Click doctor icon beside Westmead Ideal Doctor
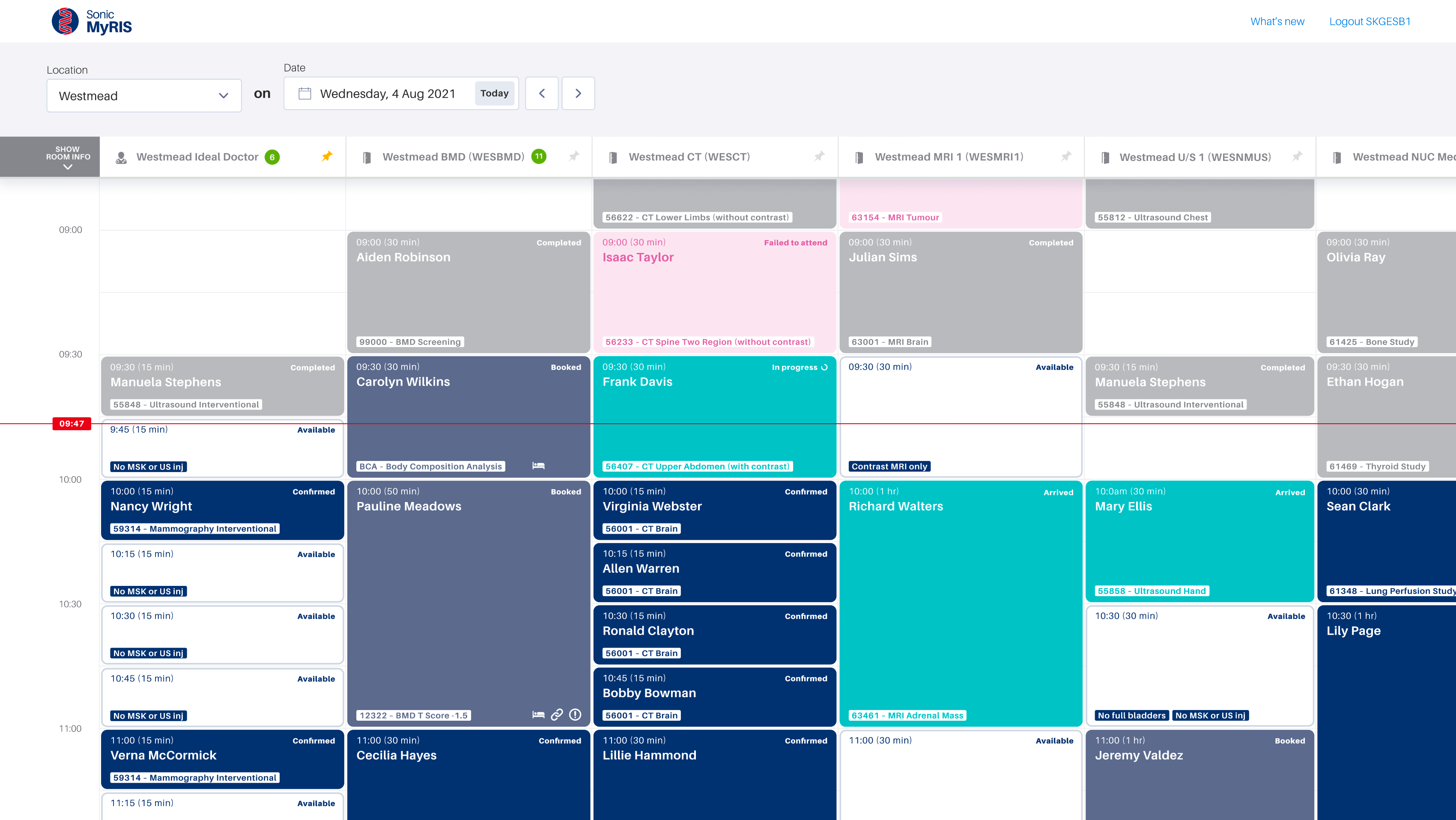 click(x=121, y=157)
